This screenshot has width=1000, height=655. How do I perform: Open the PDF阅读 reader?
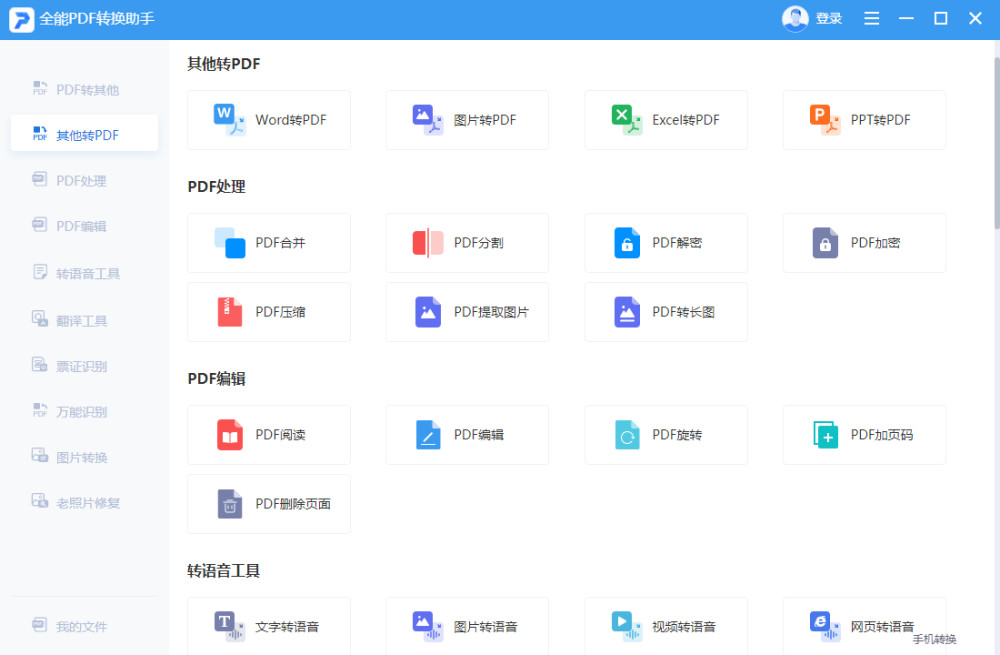coord(268,435)
